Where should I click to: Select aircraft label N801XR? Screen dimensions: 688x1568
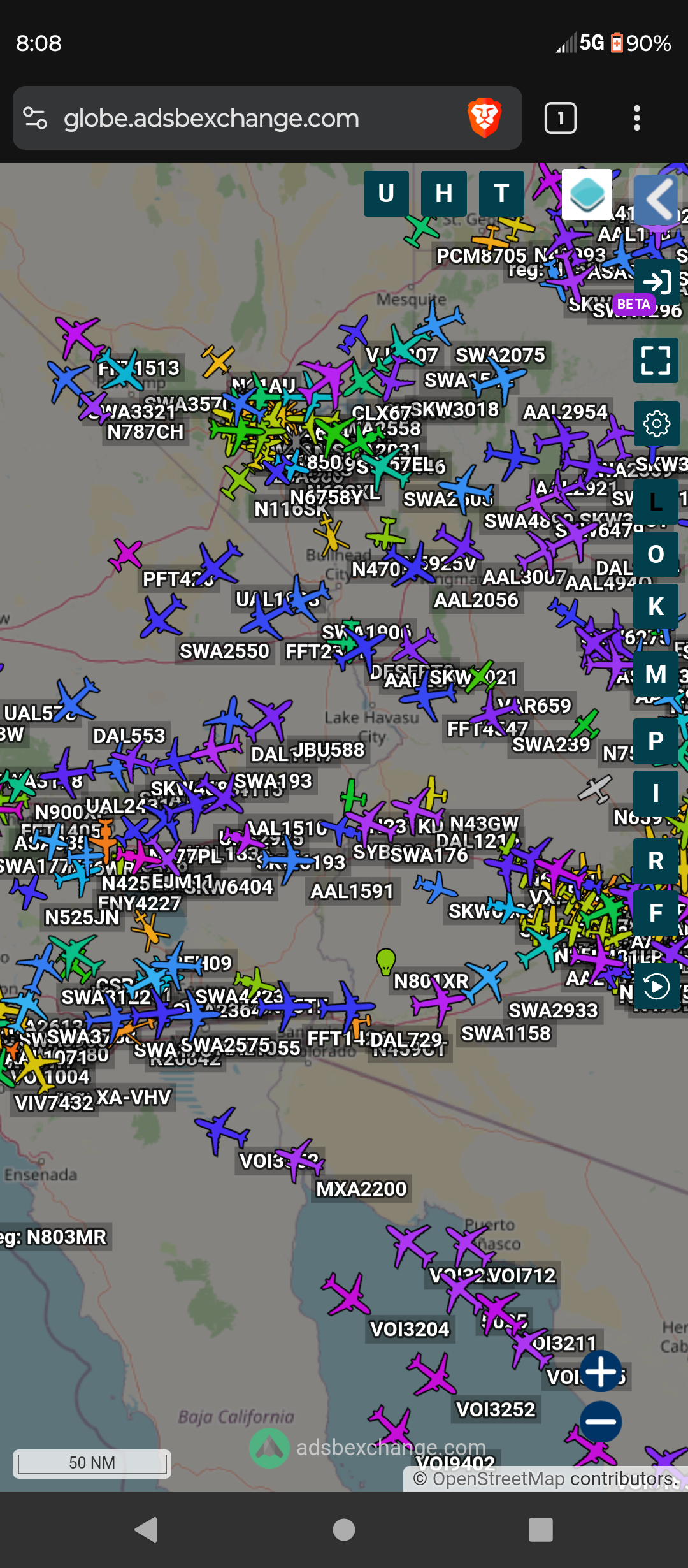tap(431, 981)
